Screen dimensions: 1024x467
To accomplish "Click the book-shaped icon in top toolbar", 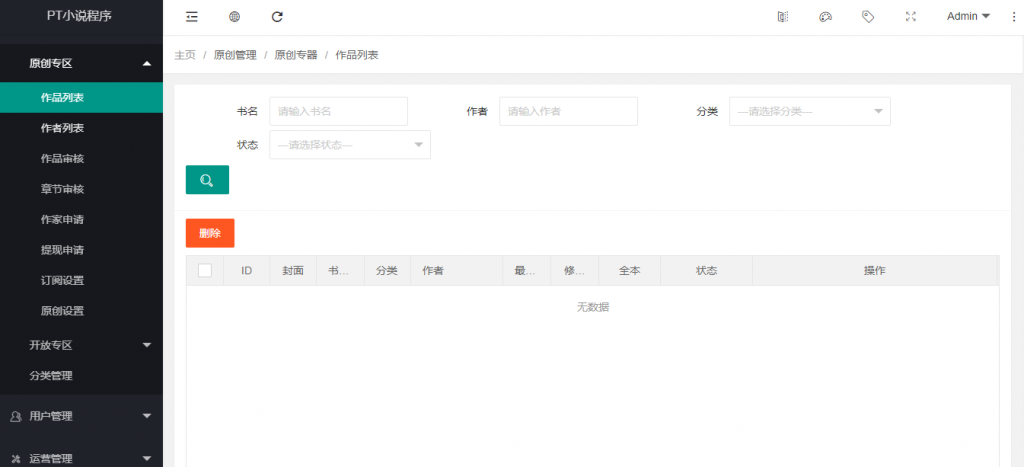I will point(783,16).
